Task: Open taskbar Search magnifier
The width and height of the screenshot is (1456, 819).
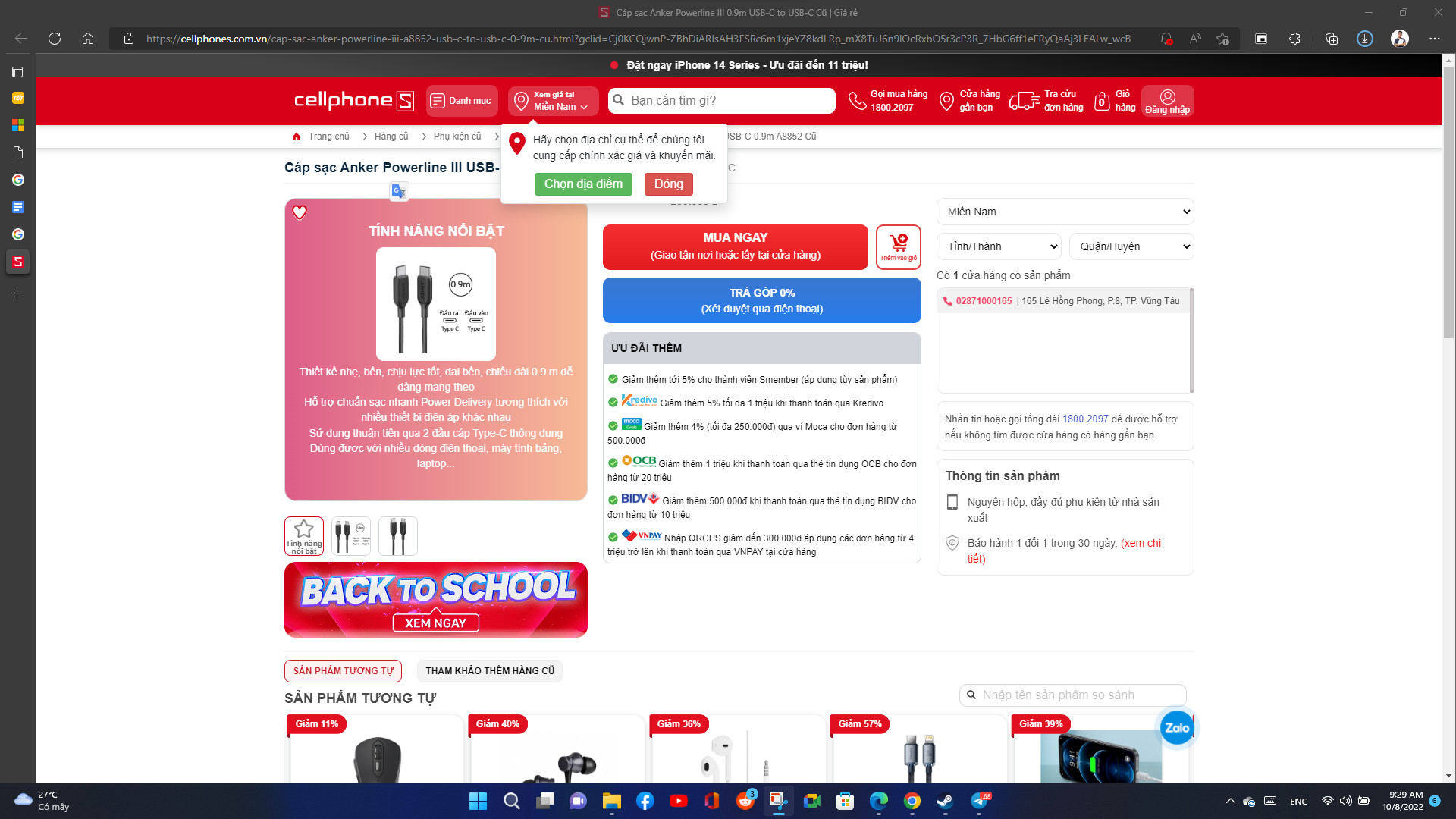Action: (511, 801)
